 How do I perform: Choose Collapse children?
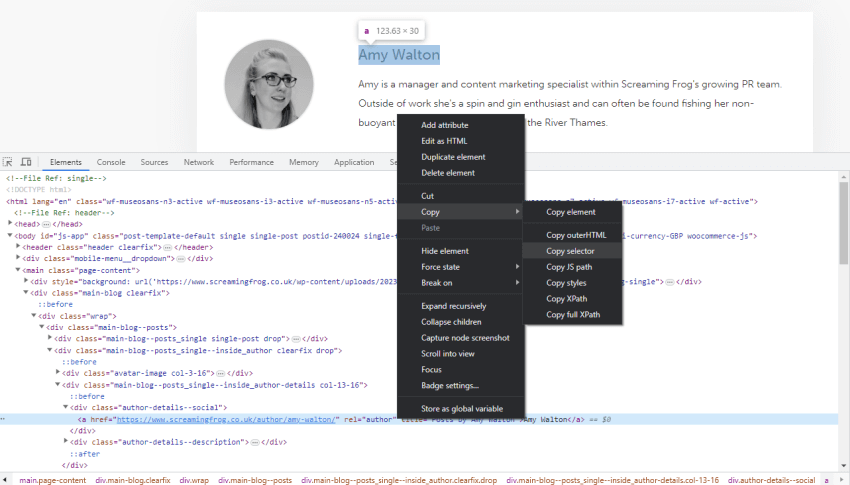coord(461,322)
